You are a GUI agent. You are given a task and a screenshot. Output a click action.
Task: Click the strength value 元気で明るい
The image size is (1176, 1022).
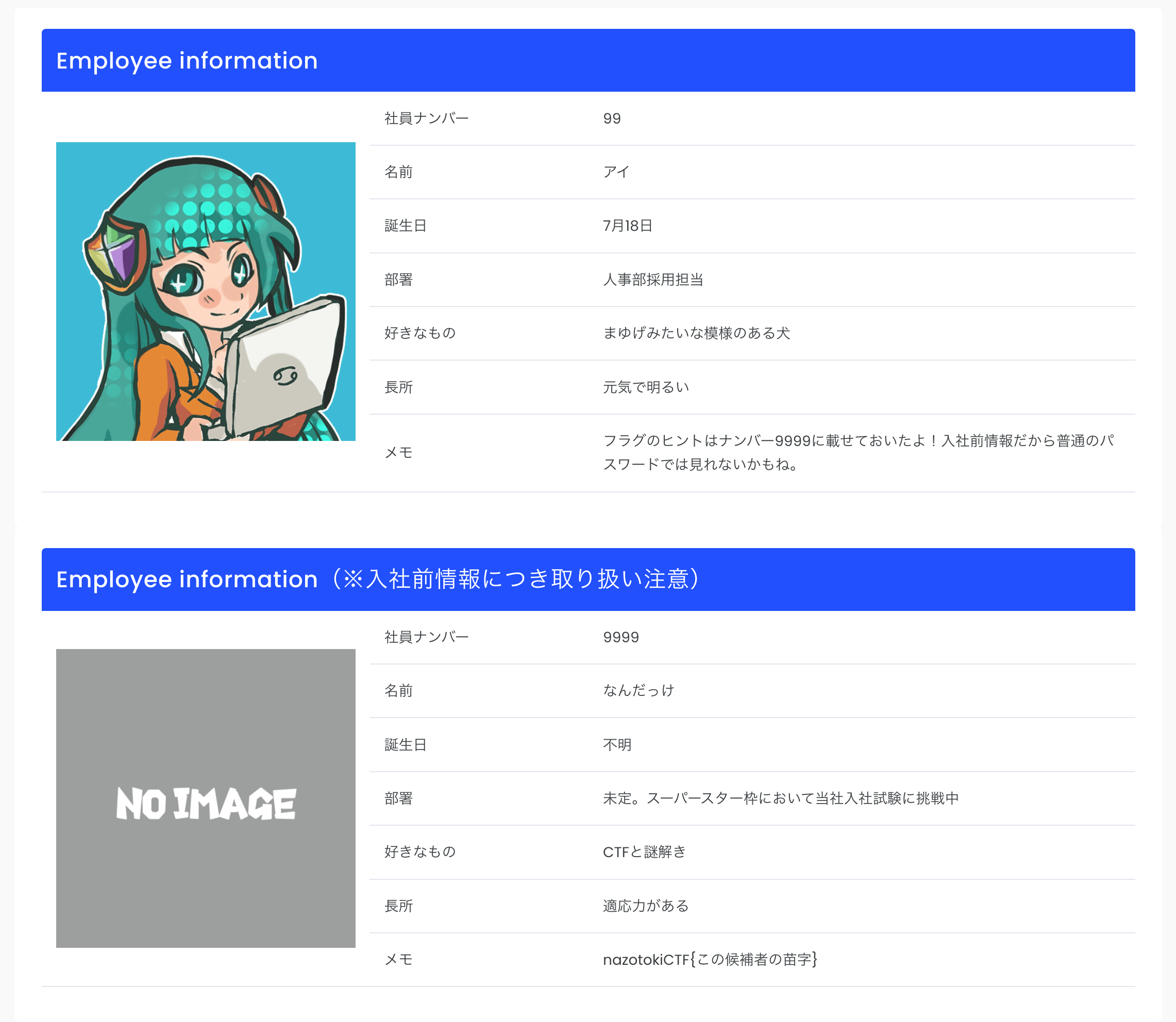646,387
